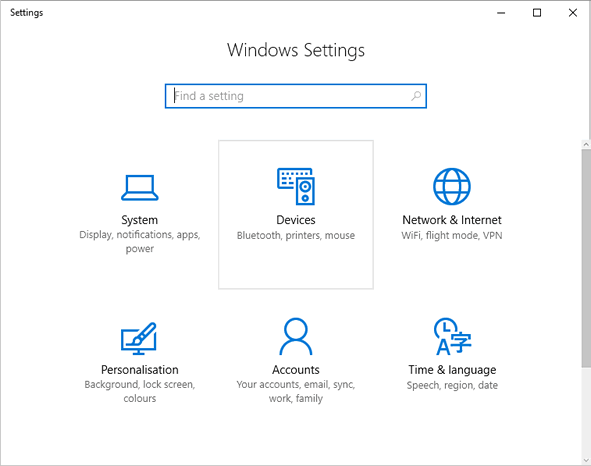591x466 pixels.
Task: Click the magnifier search icon
Action: (x=416, y=96)
